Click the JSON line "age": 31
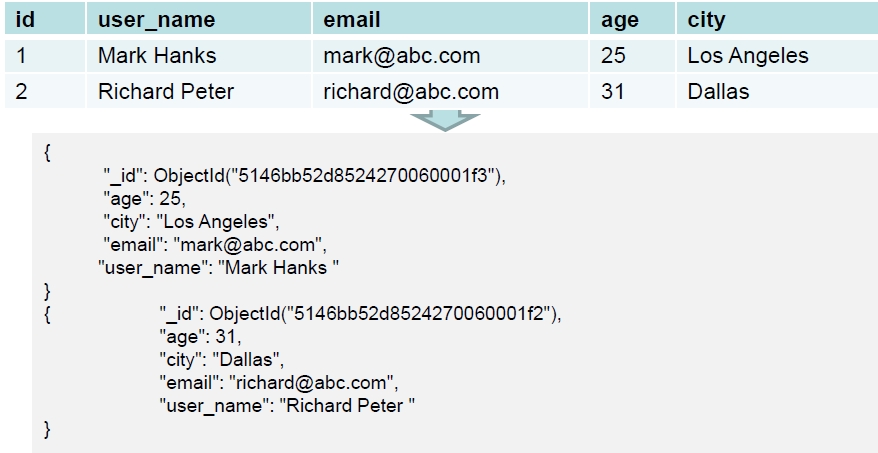This screenshot has height=453, width=878. coord(200,337)
